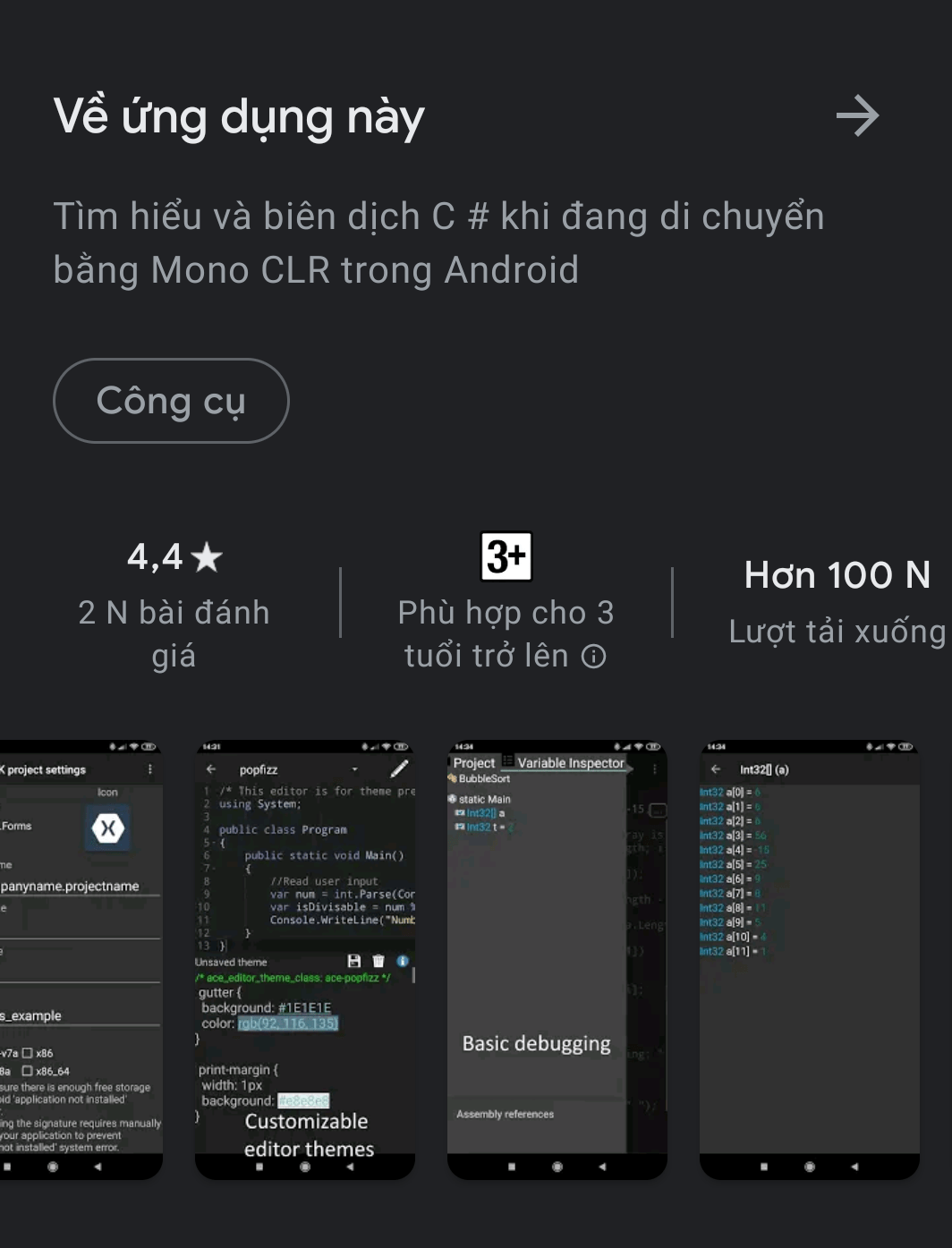Open the theme dropdown arrow next to popfizz
Image resolution: width=952 pixels, height=1248 pixels.
click(355, 768)
